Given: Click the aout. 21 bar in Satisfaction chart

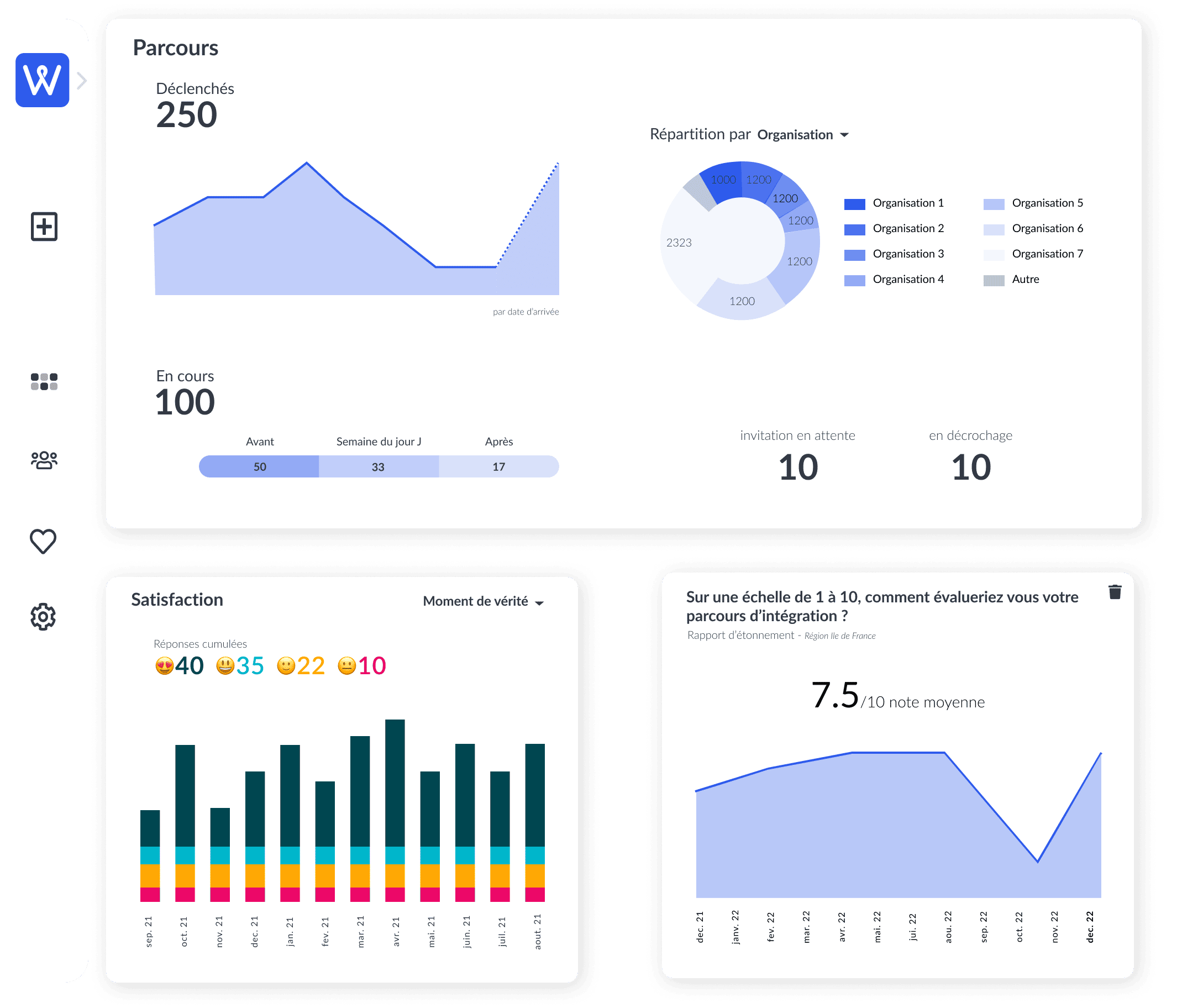Looking at the screenshot, I should tap(535, 823).
